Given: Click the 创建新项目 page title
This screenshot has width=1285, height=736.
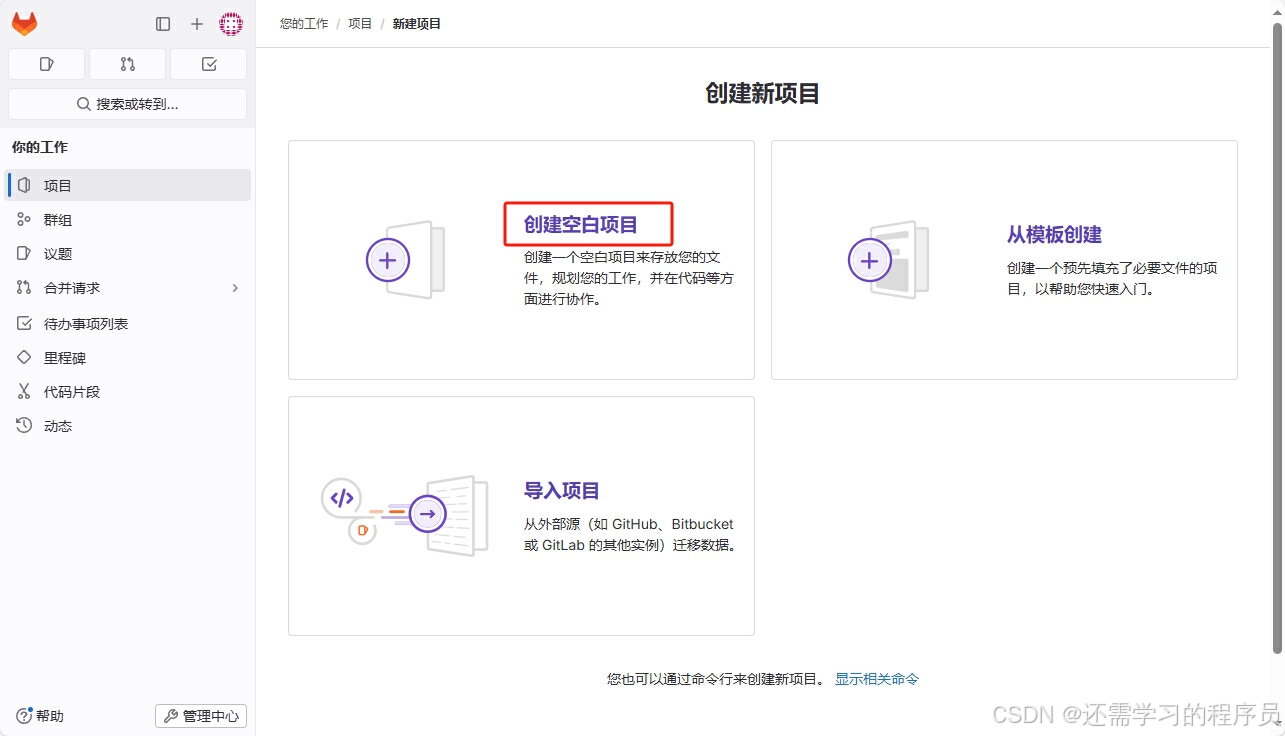Looking at the screenshot, I should (763, 94).
